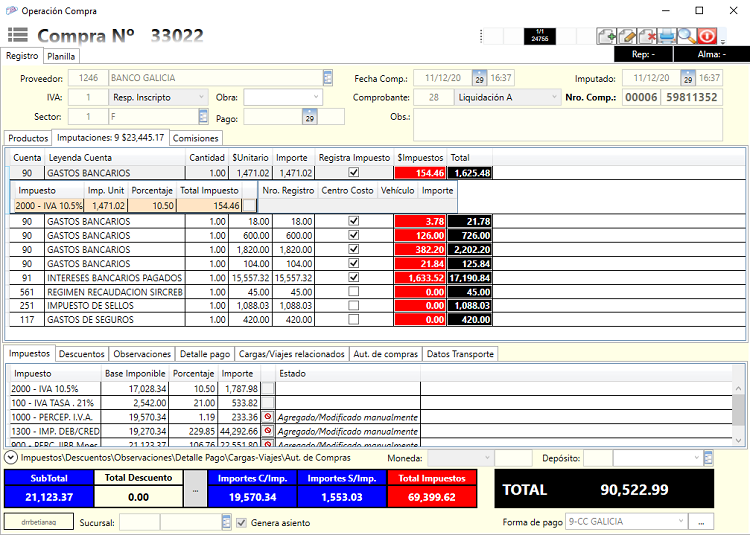Click the red icon on IMP. DEB/CRED row

(268, 431)
